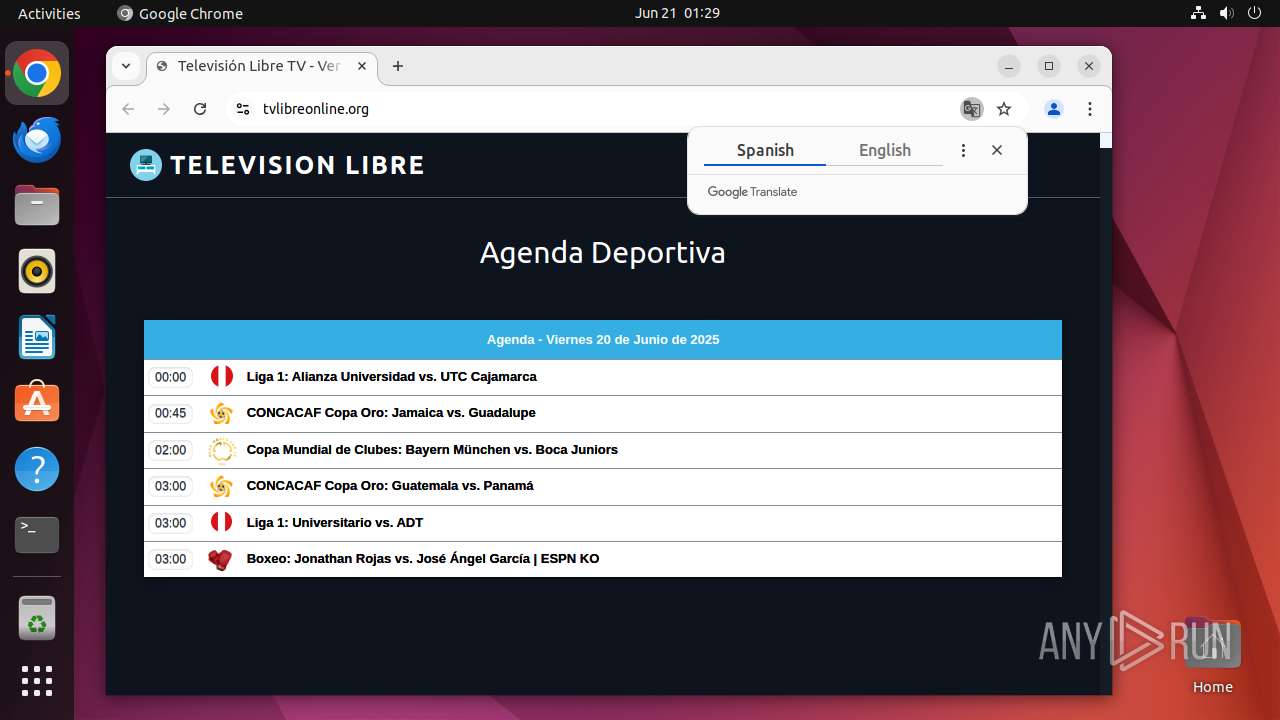The width and height of the screenshot is (1280, 720).
Task: Click the page's vertical scrollbar thumb
Action: [1106, 141]
